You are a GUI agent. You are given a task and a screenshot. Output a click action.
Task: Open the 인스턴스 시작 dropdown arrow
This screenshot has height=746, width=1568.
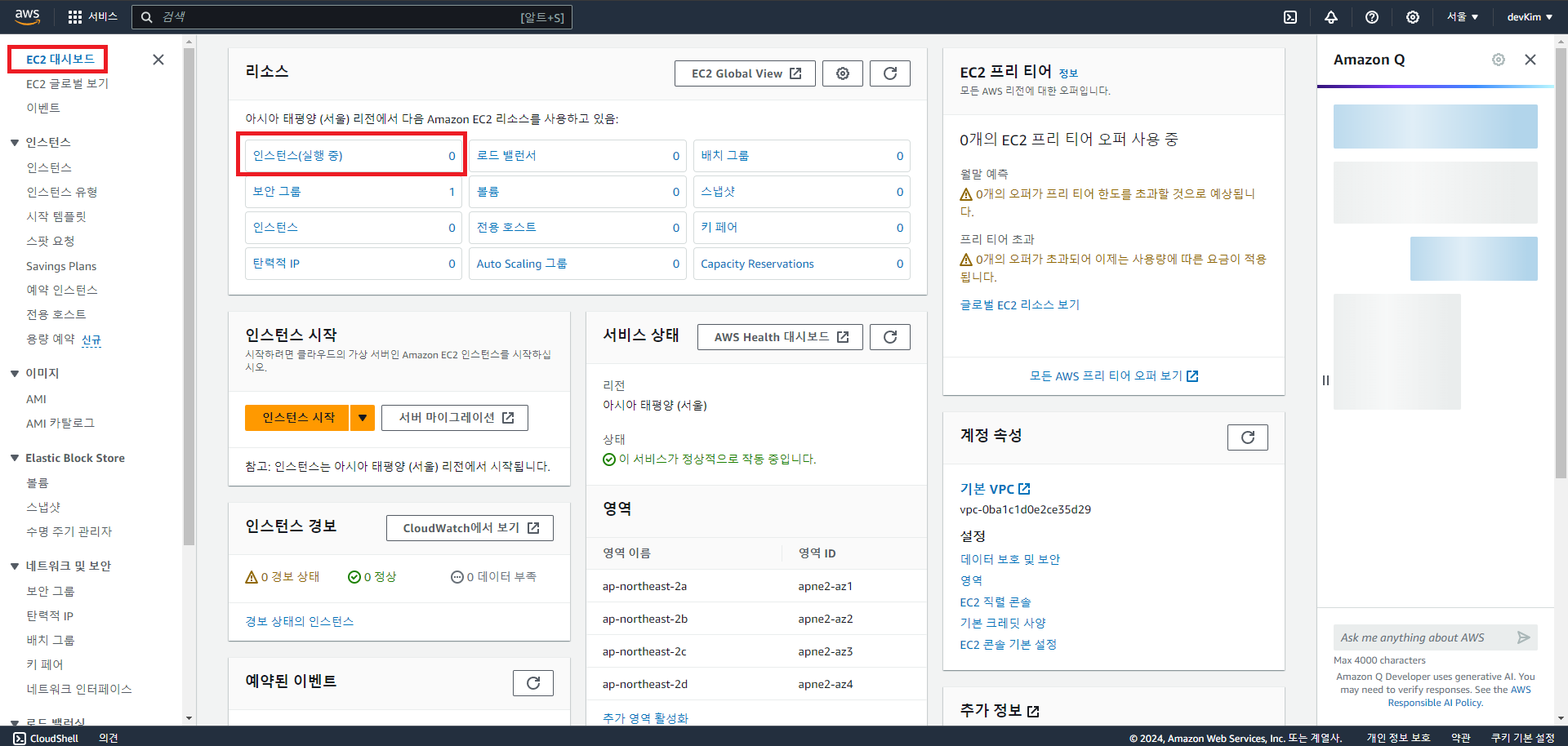tap(363, 418)
